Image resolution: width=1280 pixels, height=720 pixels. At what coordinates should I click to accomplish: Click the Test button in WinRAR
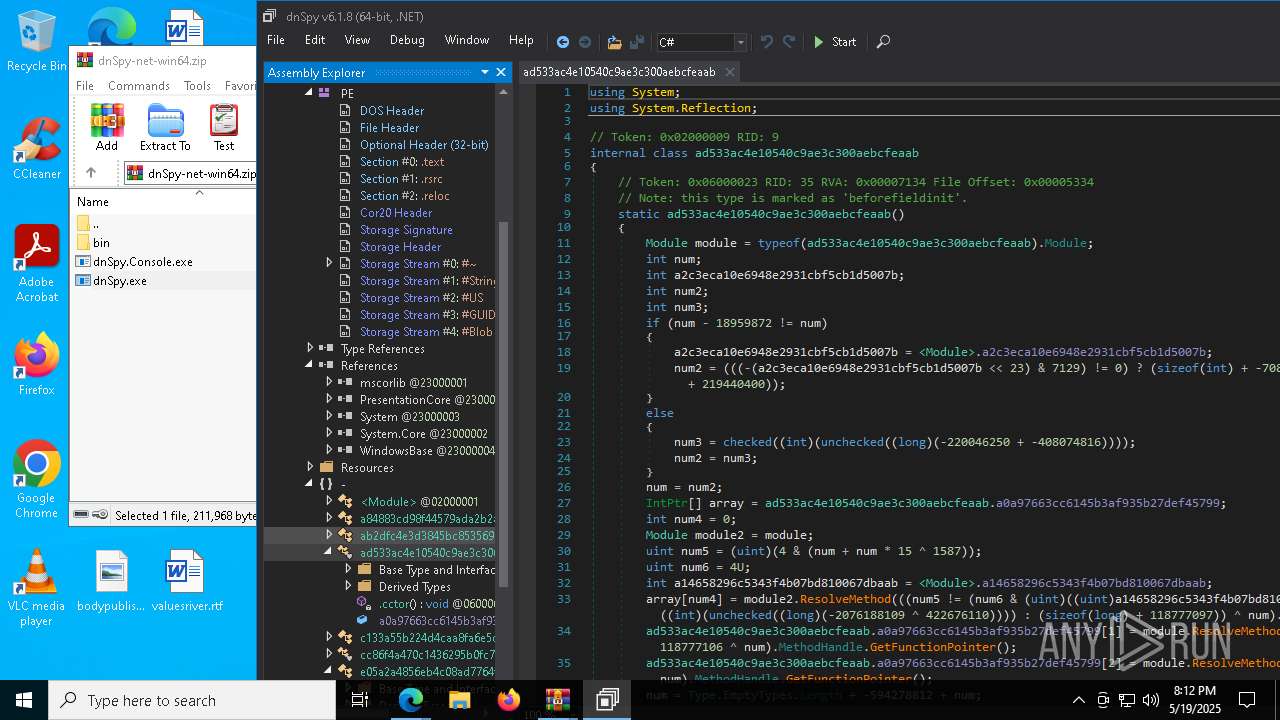pyautogui.click(x=224, y=127)
